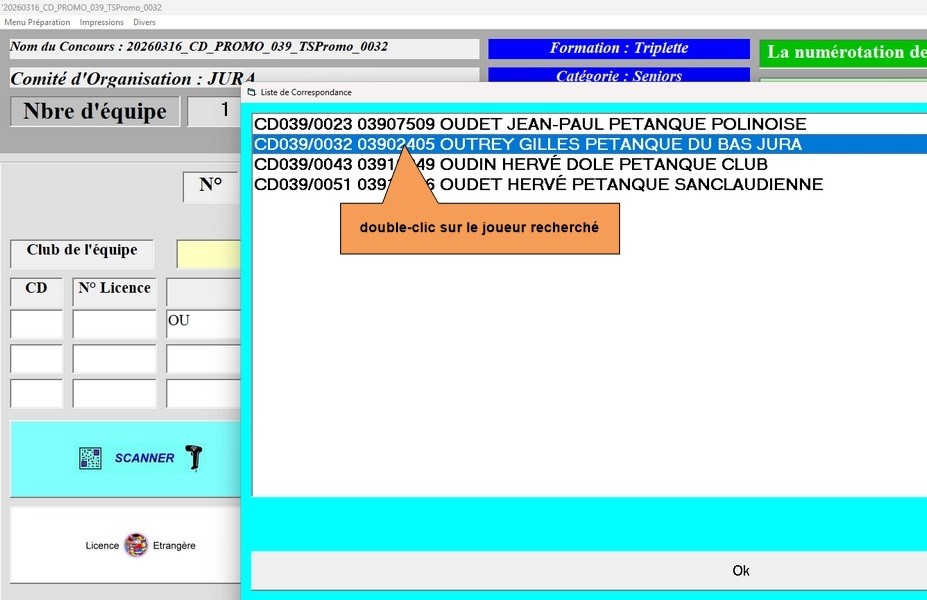Select OUDET JEAN-PAUL Petanque Polinoise entry
This screenshot has height=600, width=927.
529,124
